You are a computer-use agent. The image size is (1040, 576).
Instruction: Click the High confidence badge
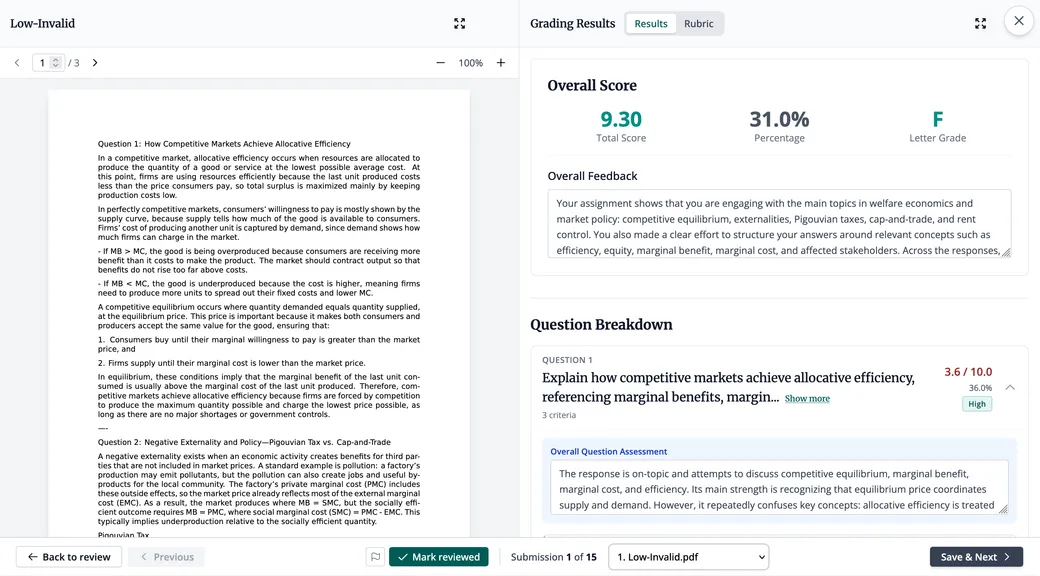click(x=977, y=404)
